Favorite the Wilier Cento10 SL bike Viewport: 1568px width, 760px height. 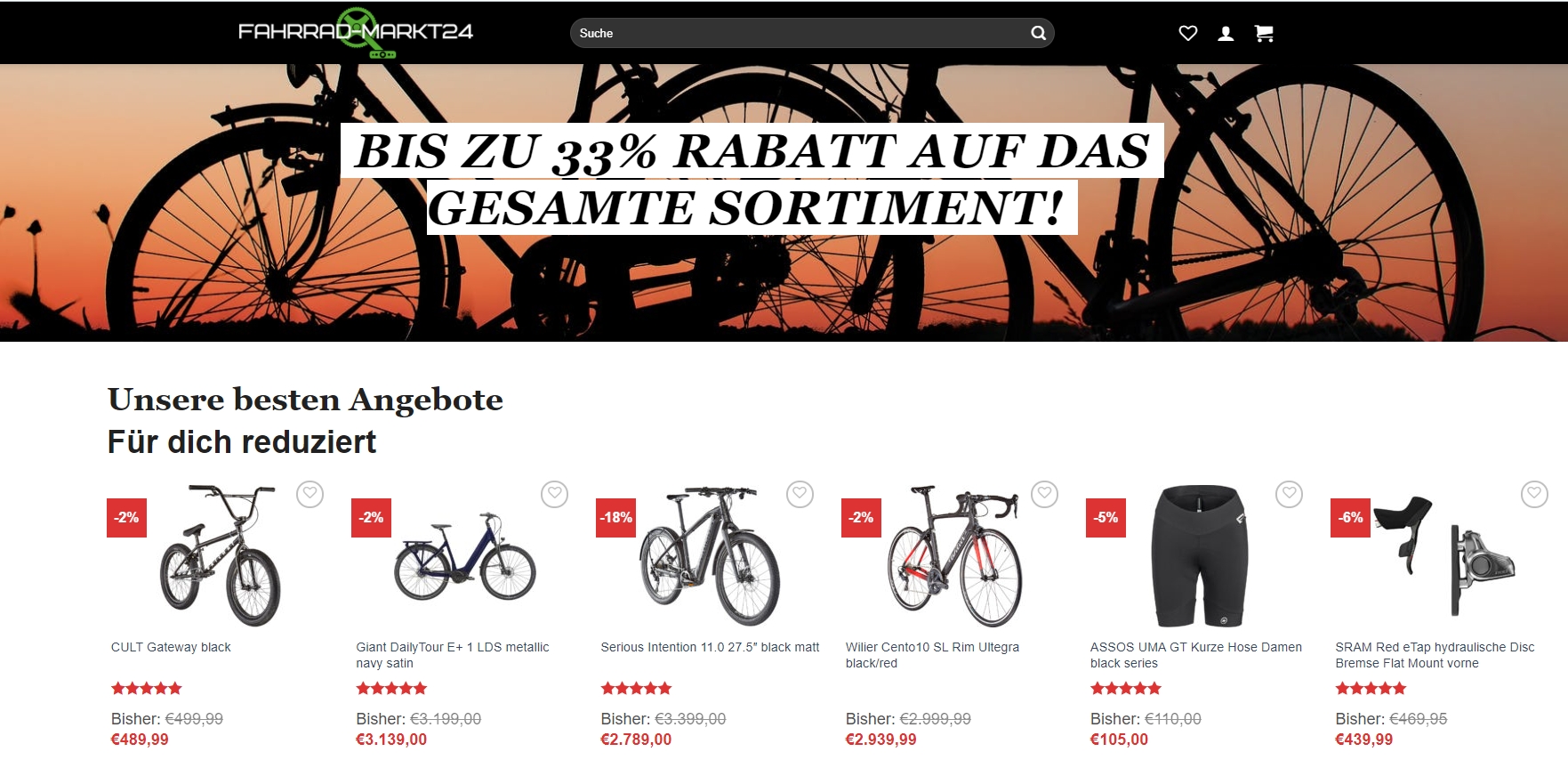click(x=1044, y=494)
